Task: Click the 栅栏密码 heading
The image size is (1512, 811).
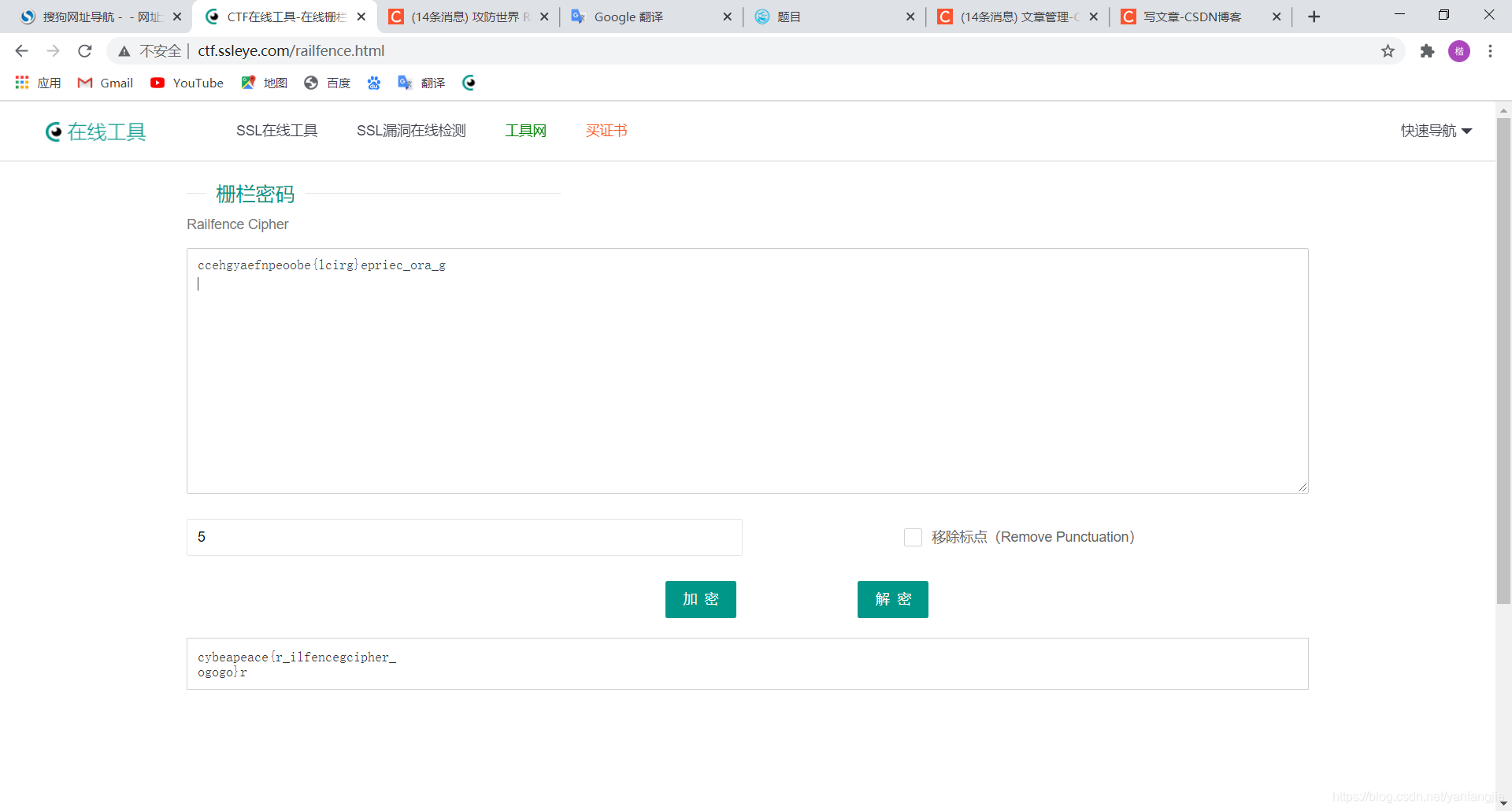Action: 255,194
